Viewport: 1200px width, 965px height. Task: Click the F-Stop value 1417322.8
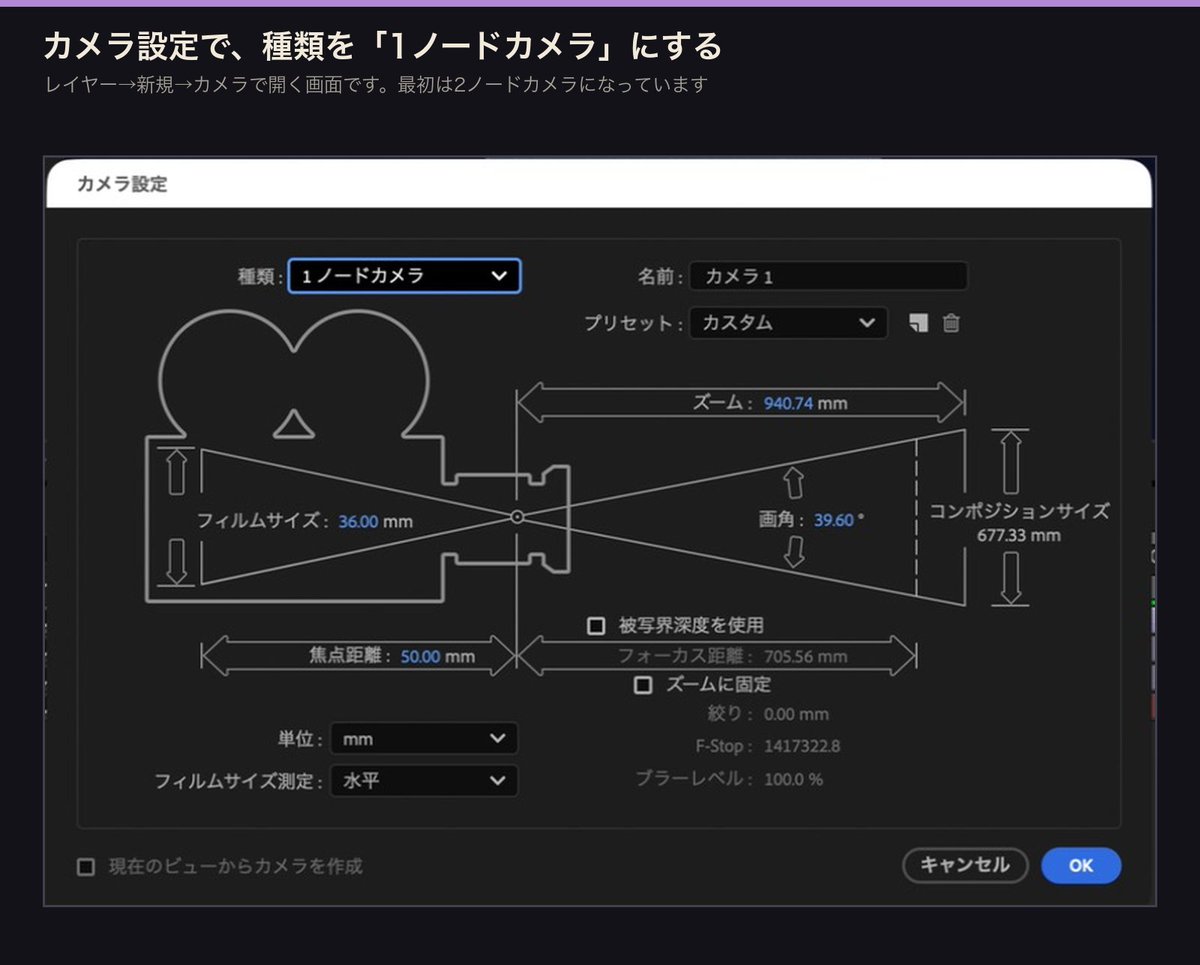(802, 746)
